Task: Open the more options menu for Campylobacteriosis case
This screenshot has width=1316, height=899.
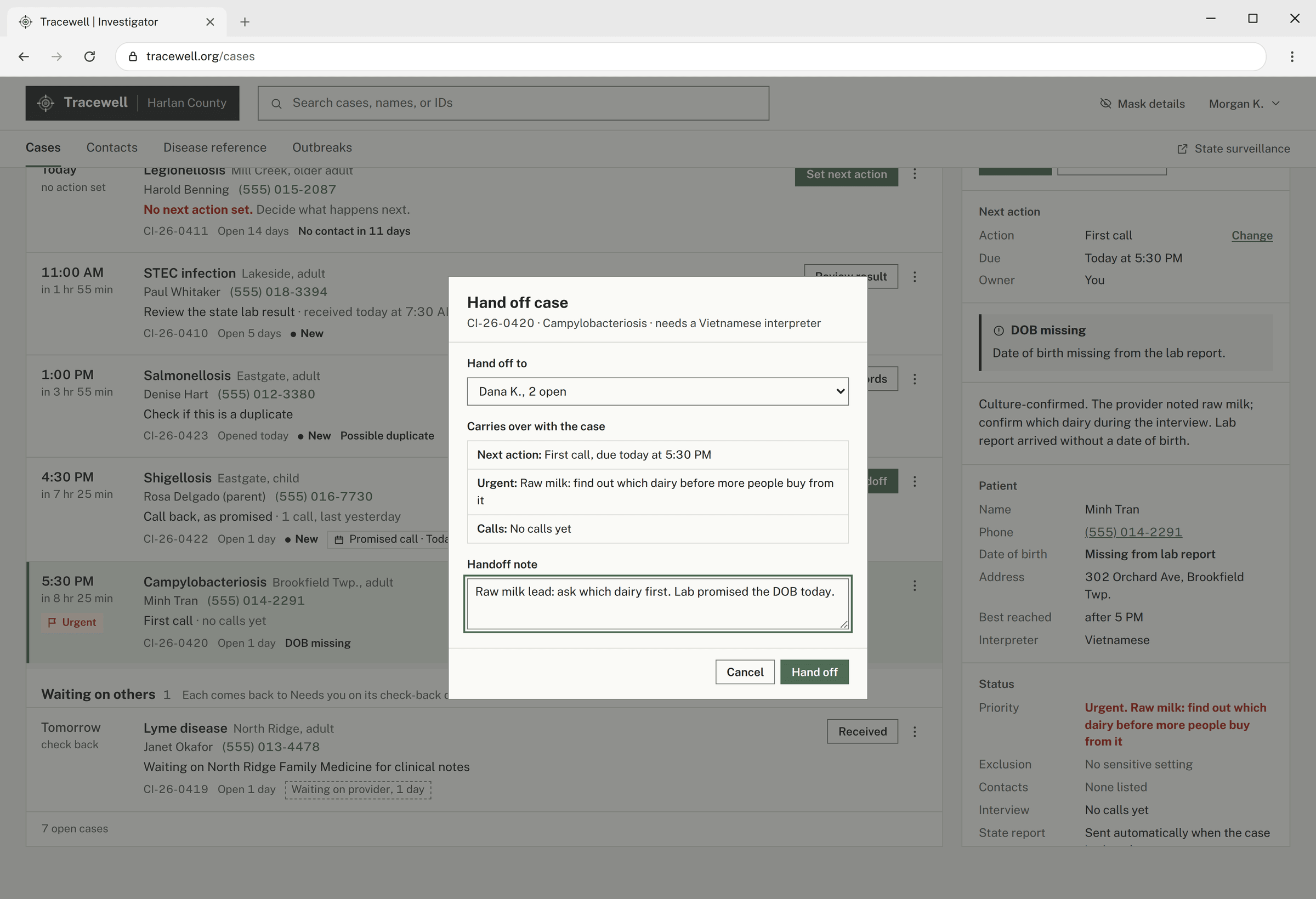Action: click(x=915, y=585)
